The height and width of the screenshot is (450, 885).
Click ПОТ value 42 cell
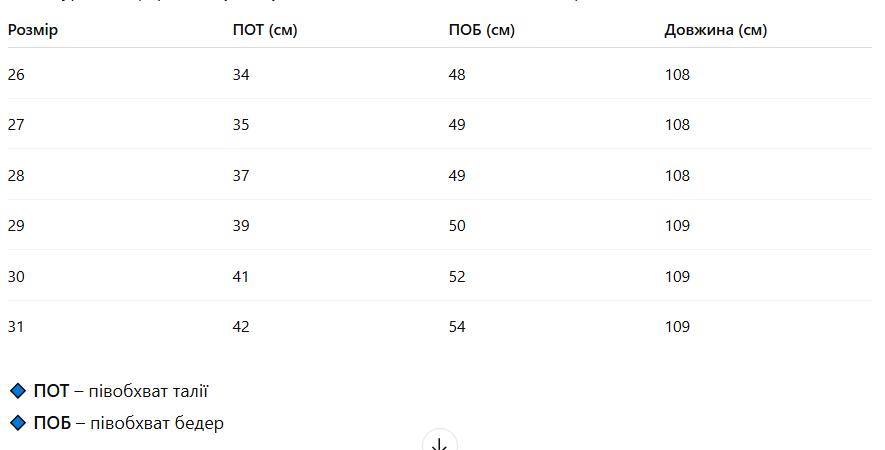coord(241,327)
